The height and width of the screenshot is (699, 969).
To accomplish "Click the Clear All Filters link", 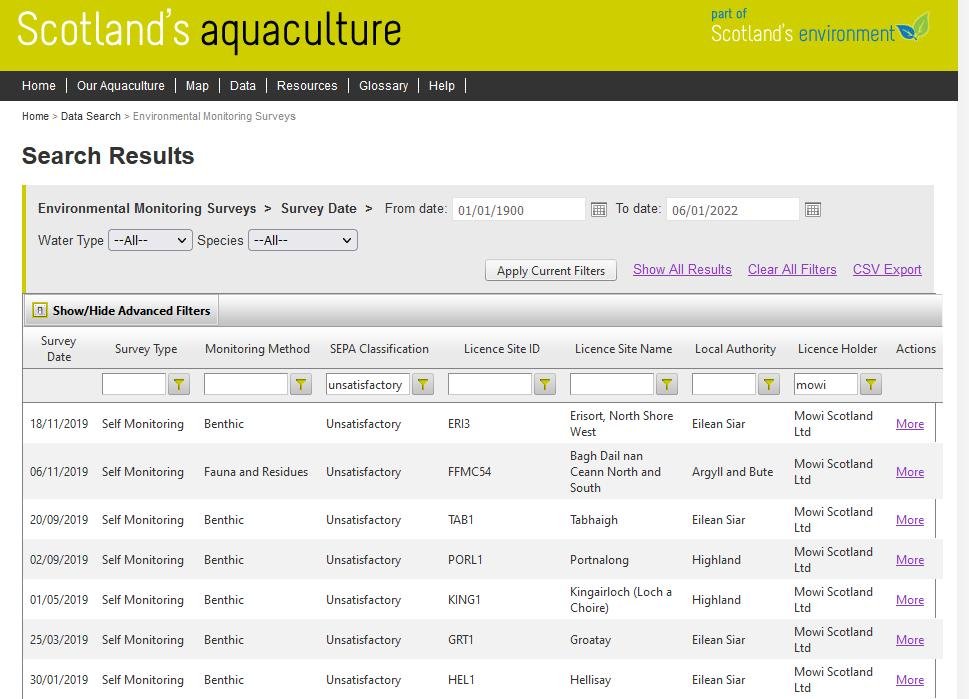I will click(x=792, y=269).
